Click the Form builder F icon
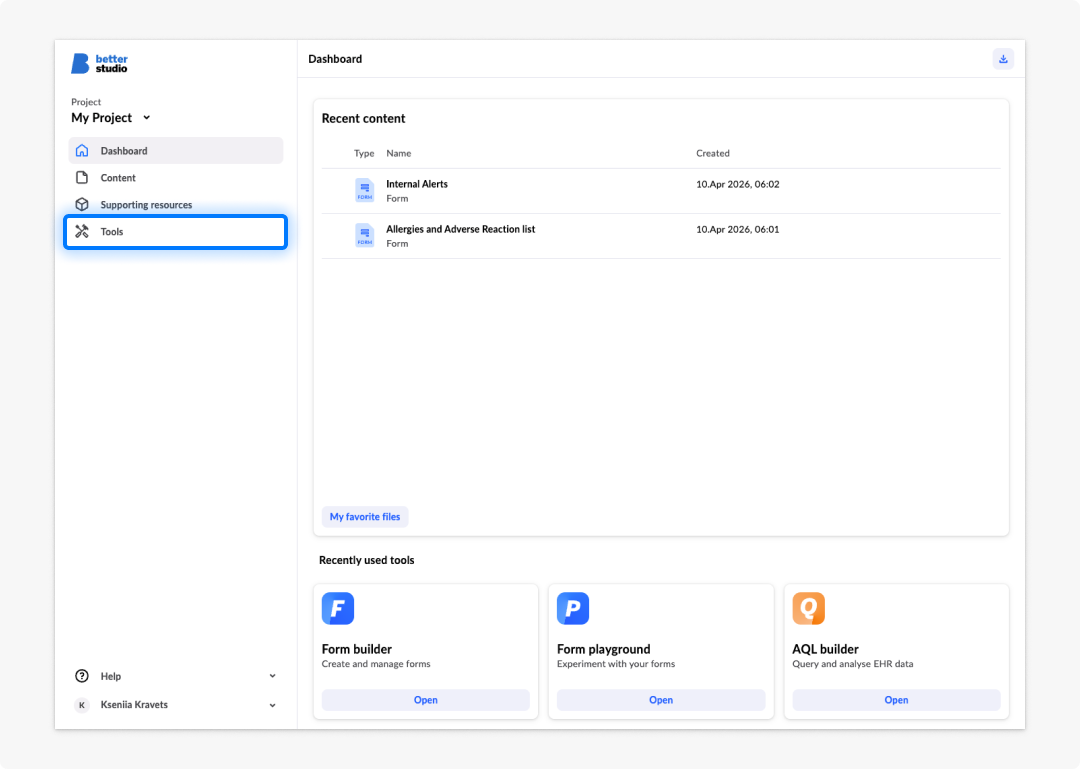 pos(338,608)
